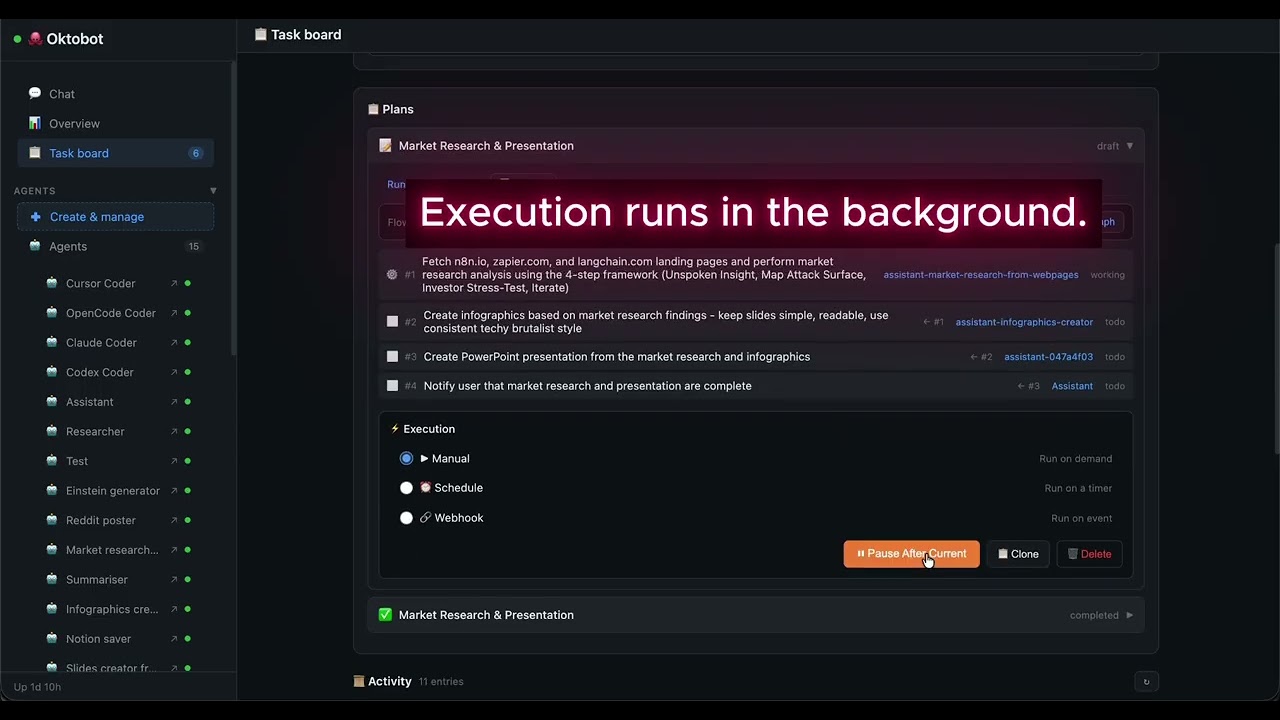Check the box for step #2 infographics
This screenshot has width=1280, height=720.
(x=392, y=321)
